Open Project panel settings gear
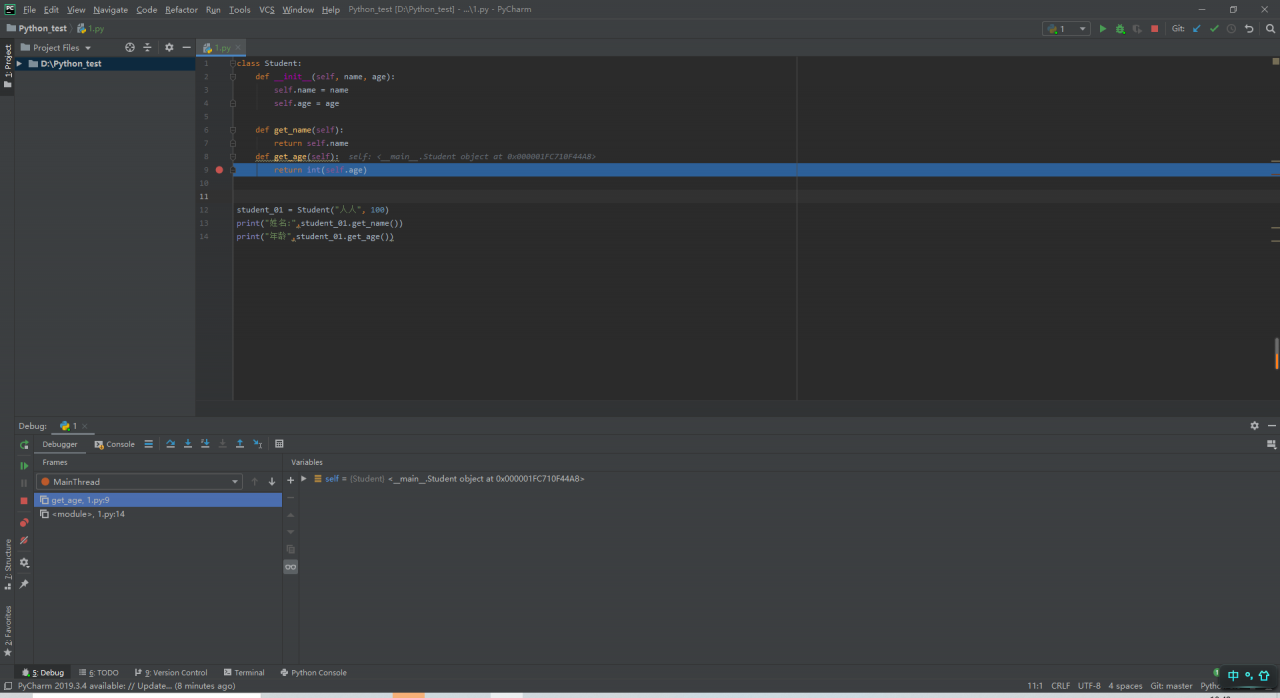1280x698 pixels. [169, 47]
